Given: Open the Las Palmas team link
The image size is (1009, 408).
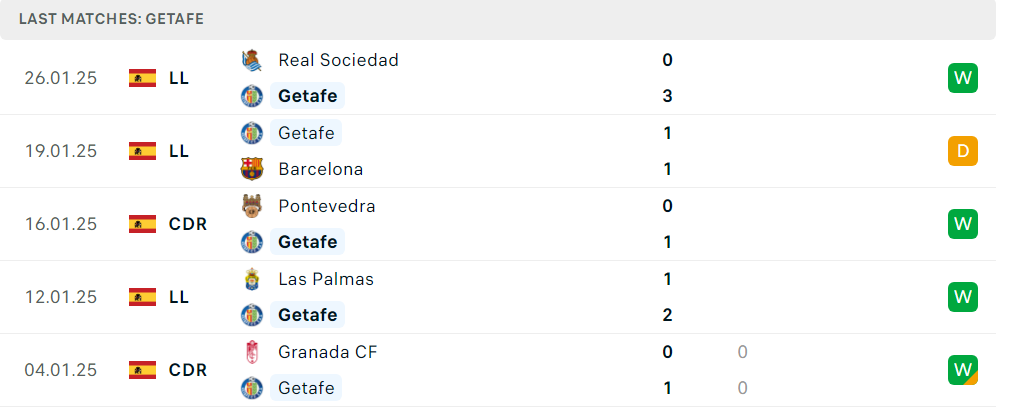Looking at the screenshot, I should 326,279.
